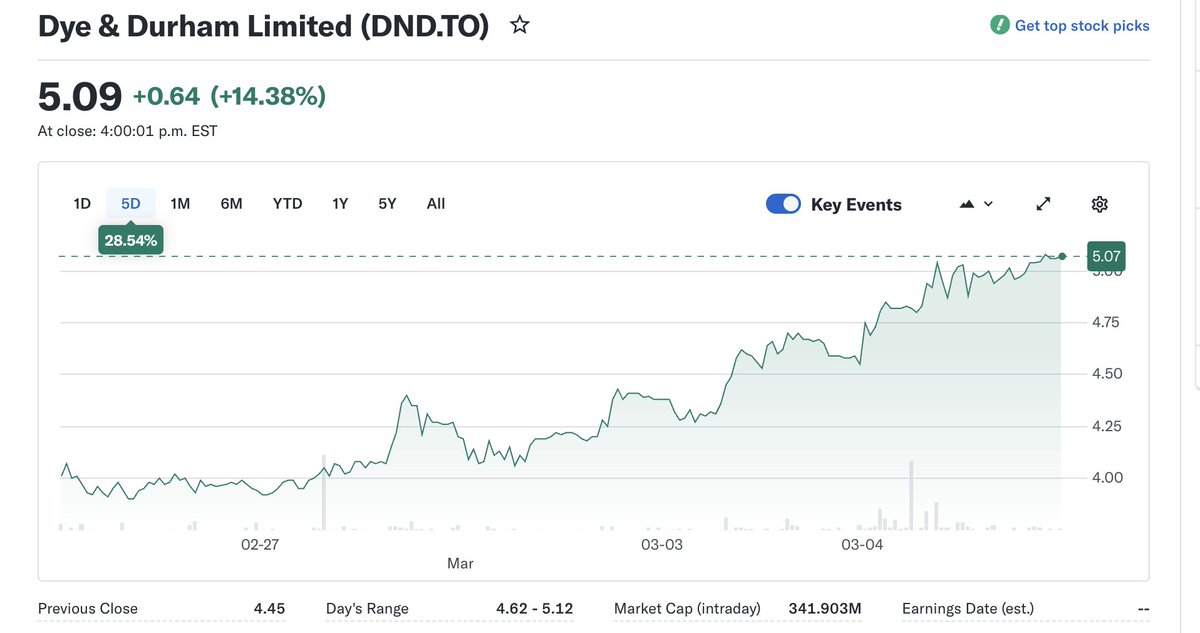The width and height of the screenshot is (1200, 633).
Task: Select the 5D time range
Action: 131,203
